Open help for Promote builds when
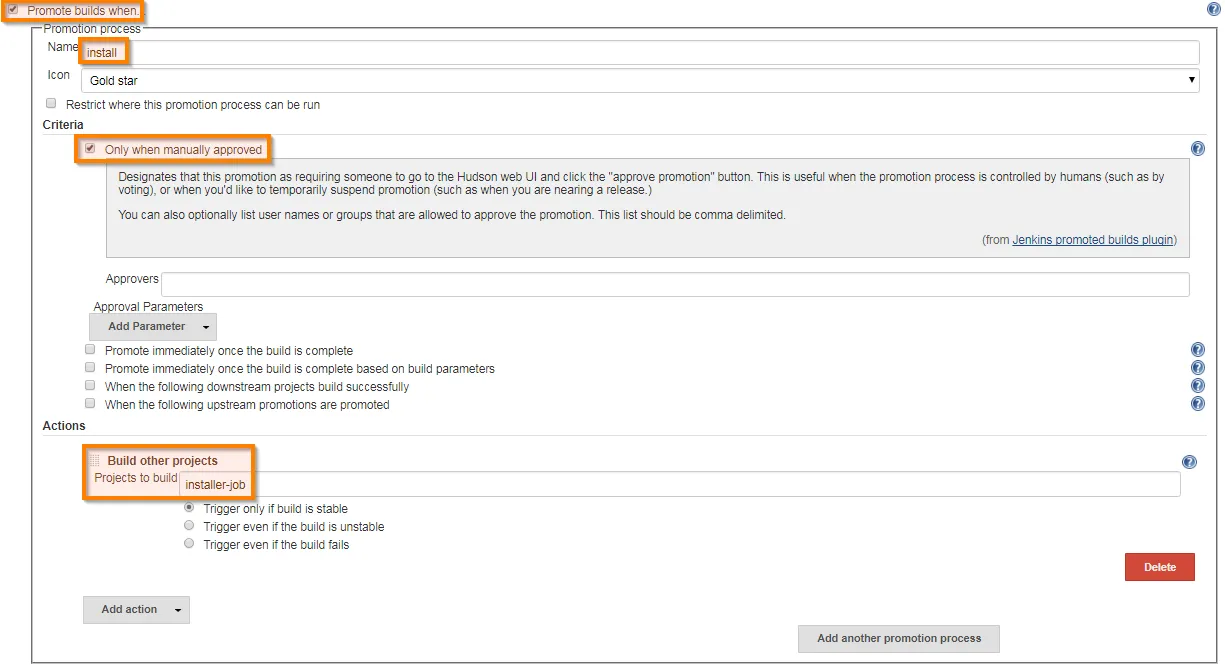The height and width of the screenshot is (669, 1225). [x=1213, y=9]
